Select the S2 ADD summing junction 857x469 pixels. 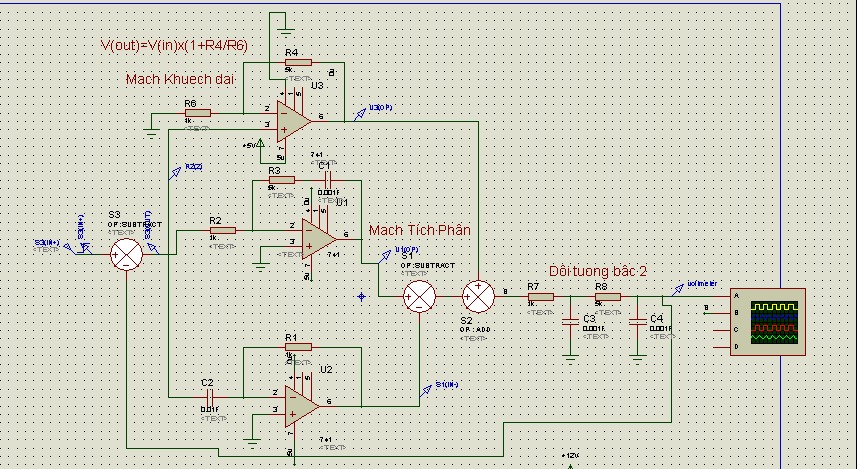click(x=478, y=297)
